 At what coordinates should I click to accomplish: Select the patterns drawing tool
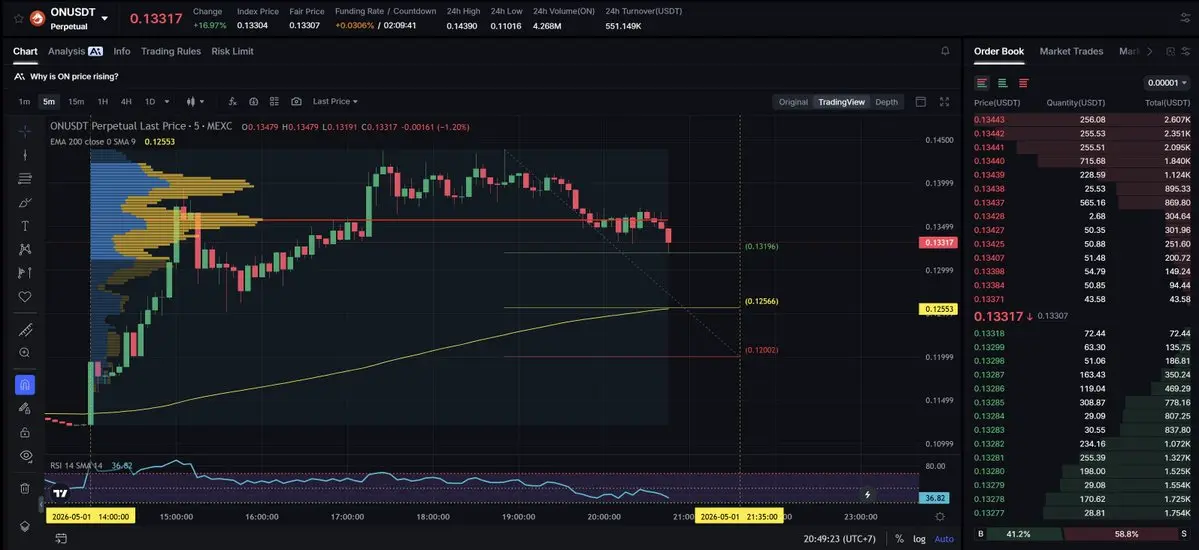pos(24,249)
